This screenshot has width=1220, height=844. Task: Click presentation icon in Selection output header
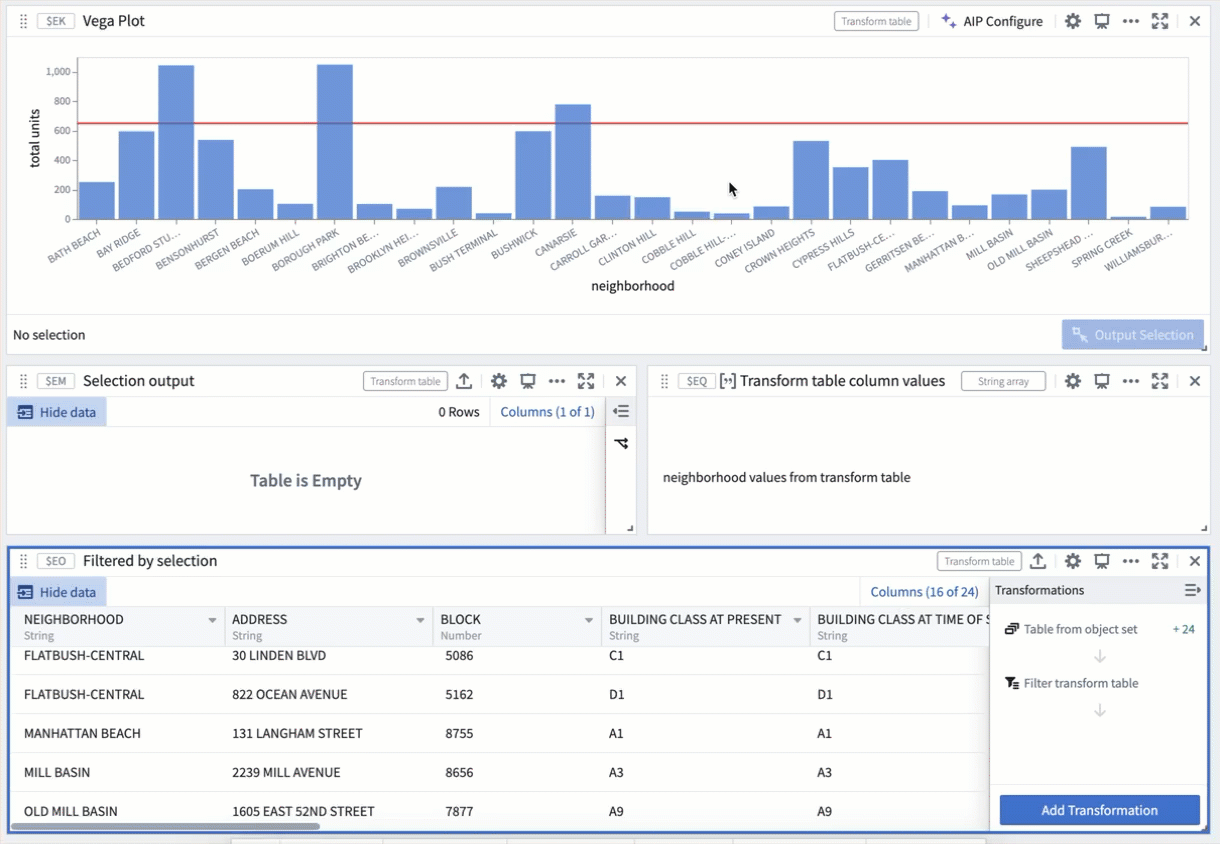coord(528,381)
